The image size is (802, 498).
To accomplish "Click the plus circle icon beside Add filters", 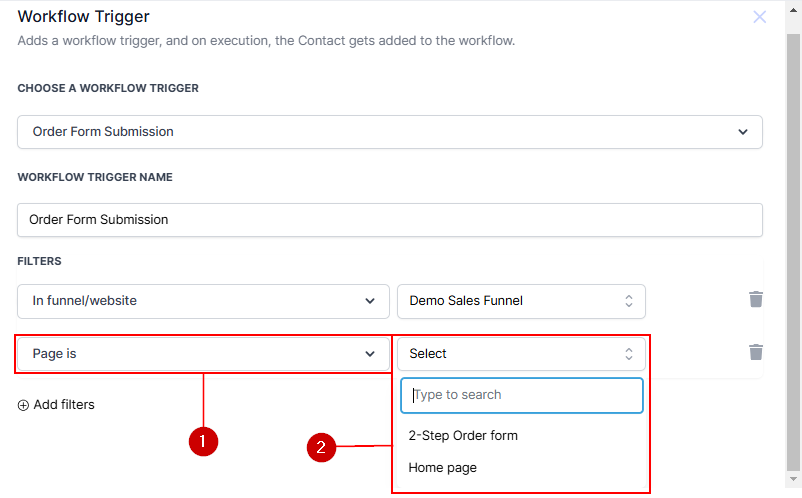I will point(23,405).
